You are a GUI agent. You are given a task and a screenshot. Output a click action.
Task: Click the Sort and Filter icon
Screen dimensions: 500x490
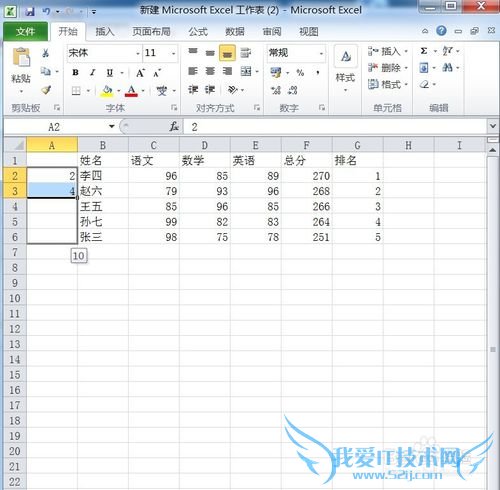447,51
